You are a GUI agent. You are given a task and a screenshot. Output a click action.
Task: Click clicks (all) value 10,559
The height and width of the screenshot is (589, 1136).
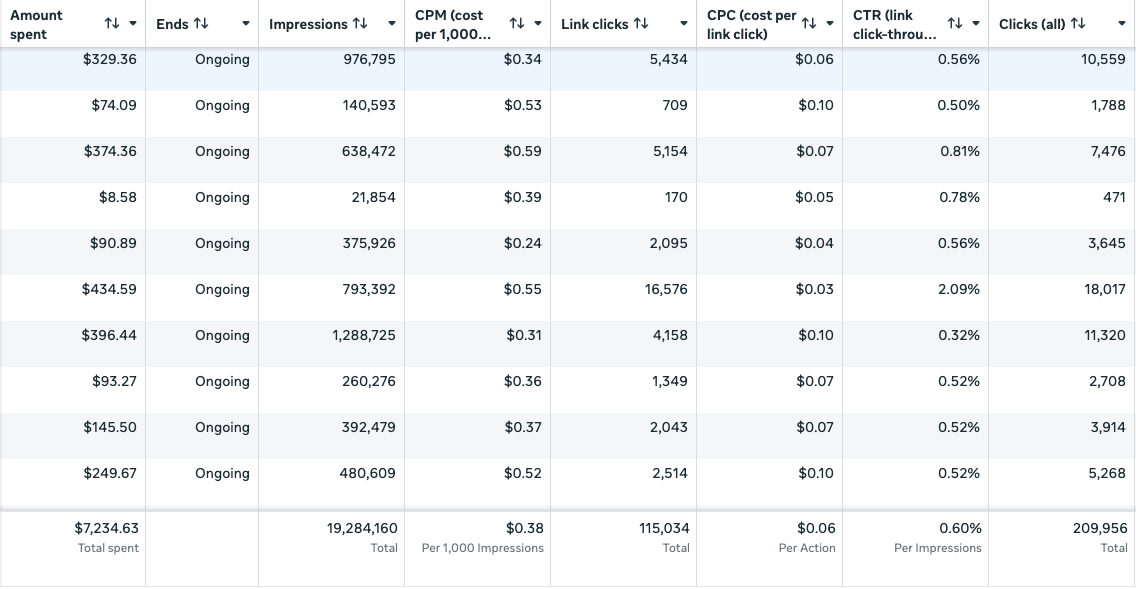click(1103, 59)
